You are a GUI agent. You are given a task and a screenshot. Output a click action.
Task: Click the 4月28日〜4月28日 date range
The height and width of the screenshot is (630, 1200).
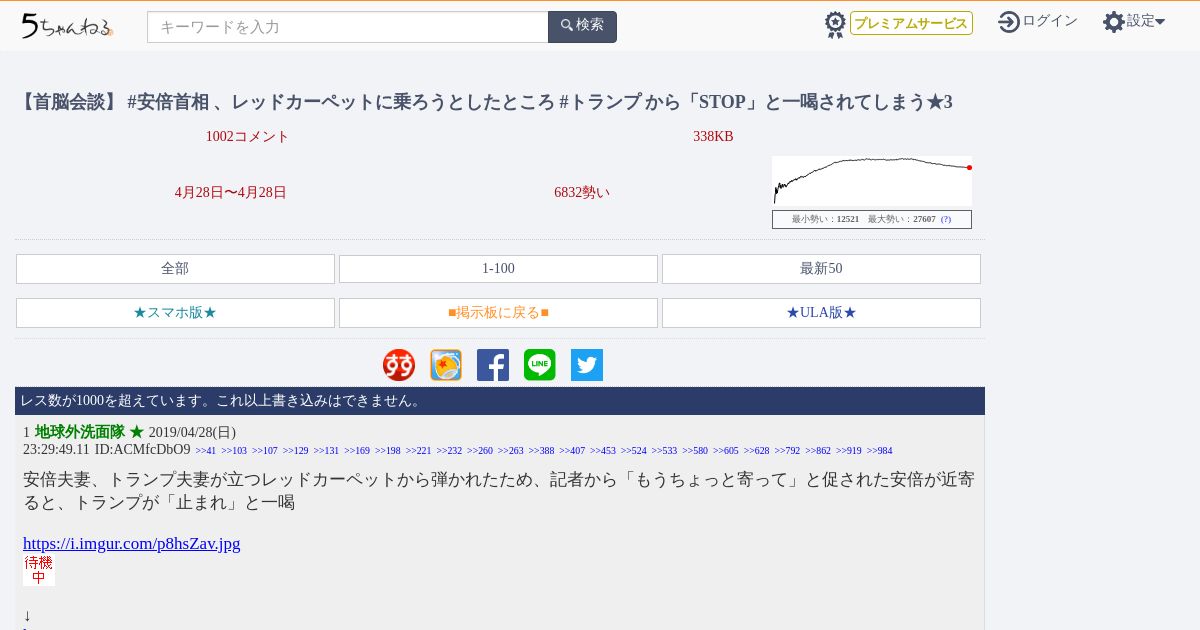pyautogui.click(x=231, y=193)
